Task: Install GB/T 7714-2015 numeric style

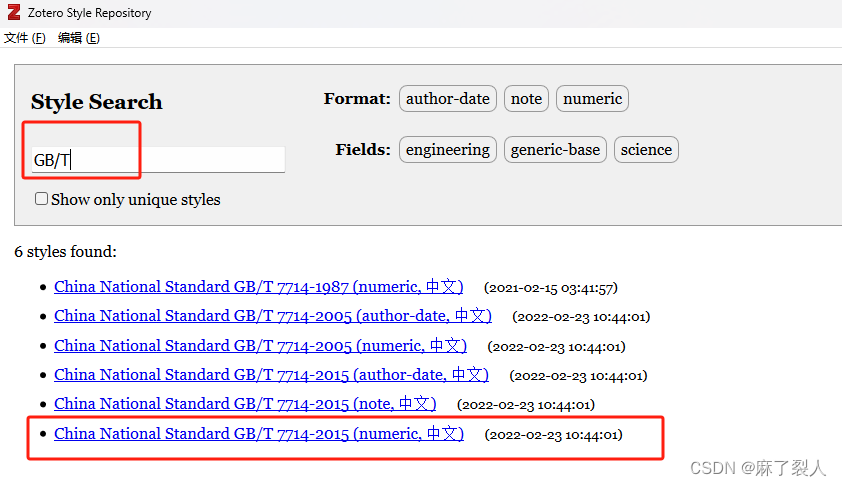Action: click(x=259, y=434)
